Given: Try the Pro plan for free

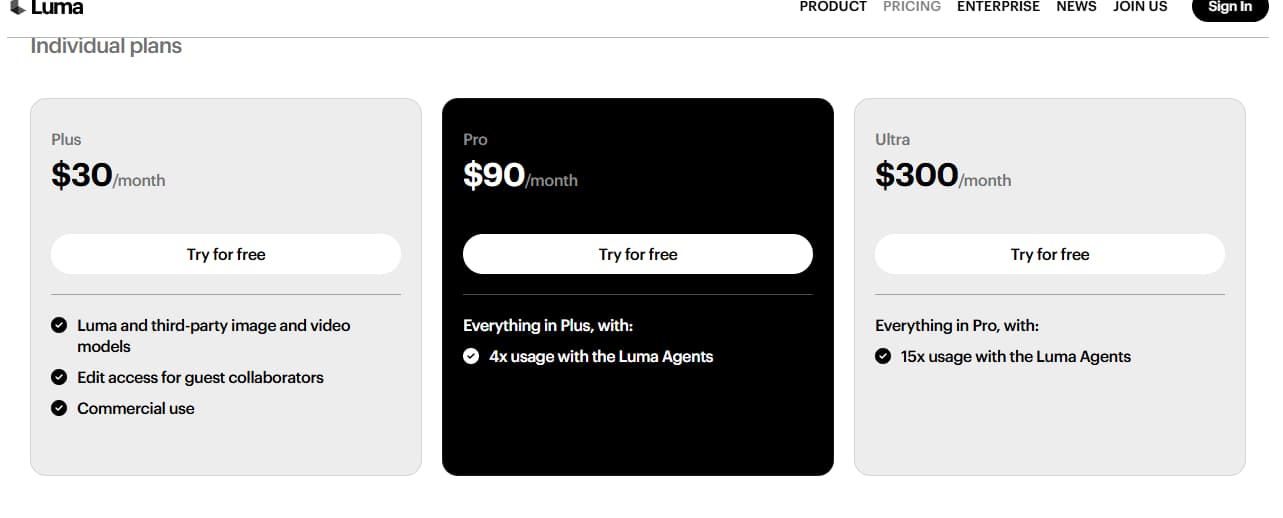Looking at the screenshot, I should [x=638, y=254].
